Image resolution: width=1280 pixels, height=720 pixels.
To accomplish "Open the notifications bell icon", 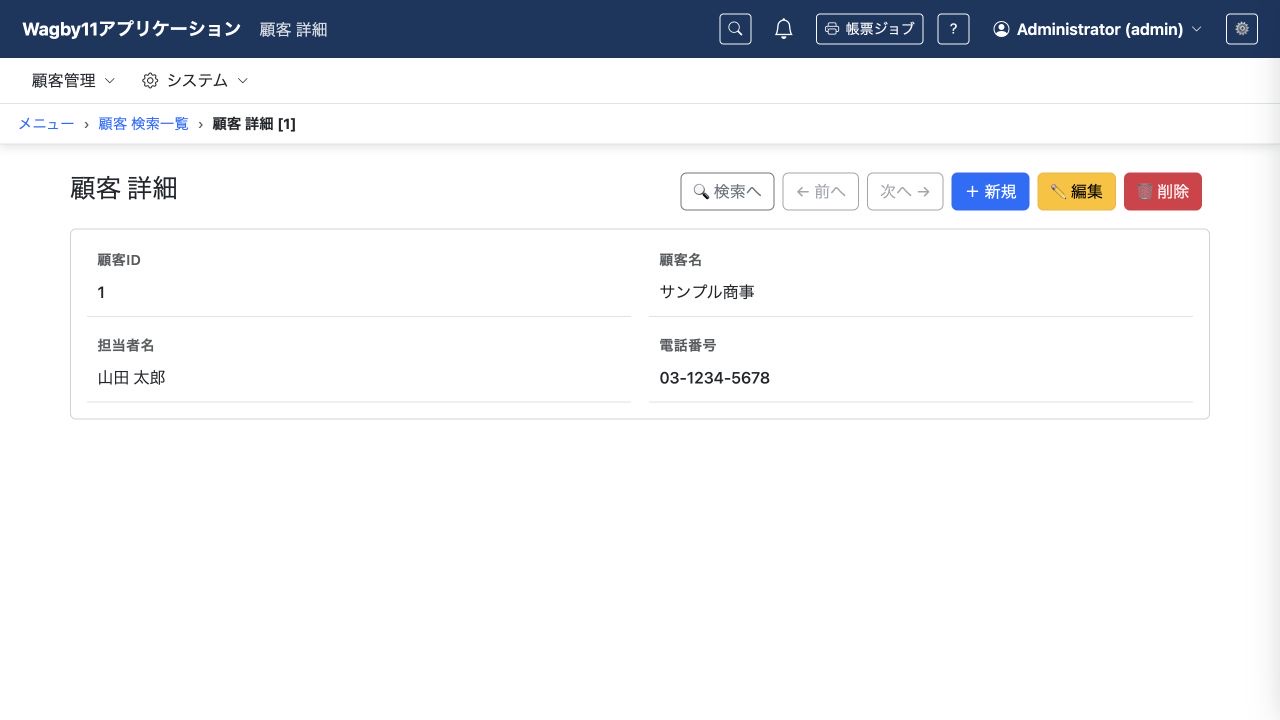I will (784, 29).
